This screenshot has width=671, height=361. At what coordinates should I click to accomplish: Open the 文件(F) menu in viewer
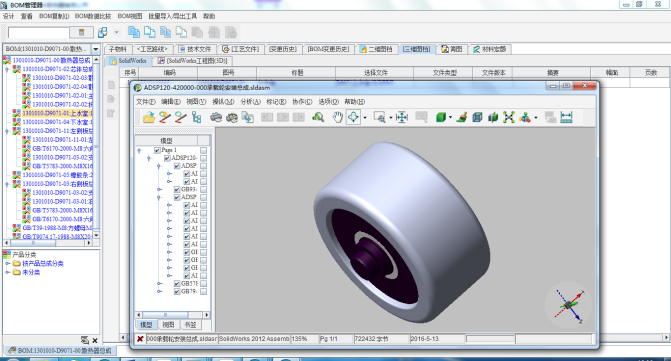click(146, 102)
